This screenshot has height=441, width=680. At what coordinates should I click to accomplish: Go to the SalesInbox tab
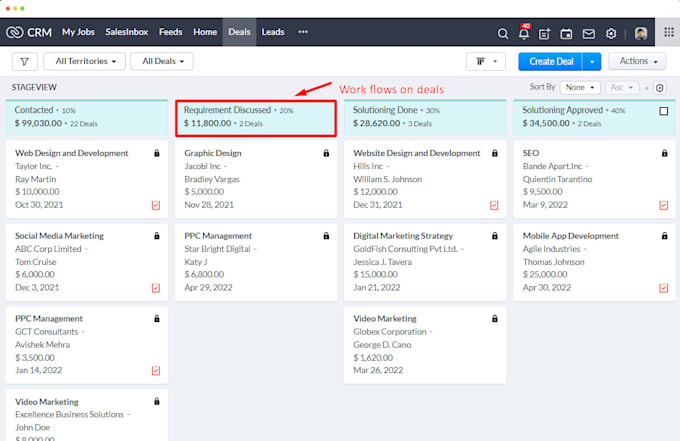pyautogui.click(x=127, y=32)
